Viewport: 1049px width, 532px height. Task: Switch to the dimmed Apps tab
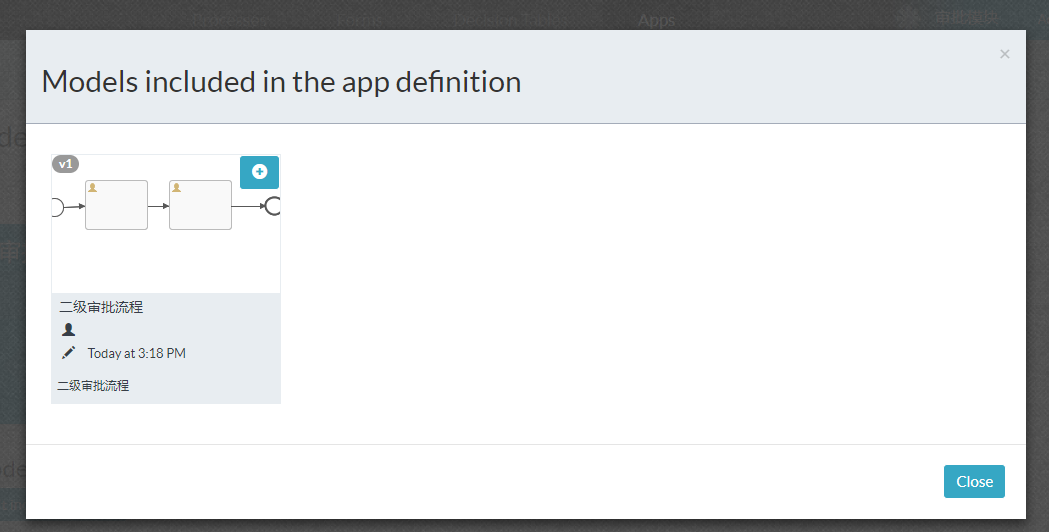[656, 19]
